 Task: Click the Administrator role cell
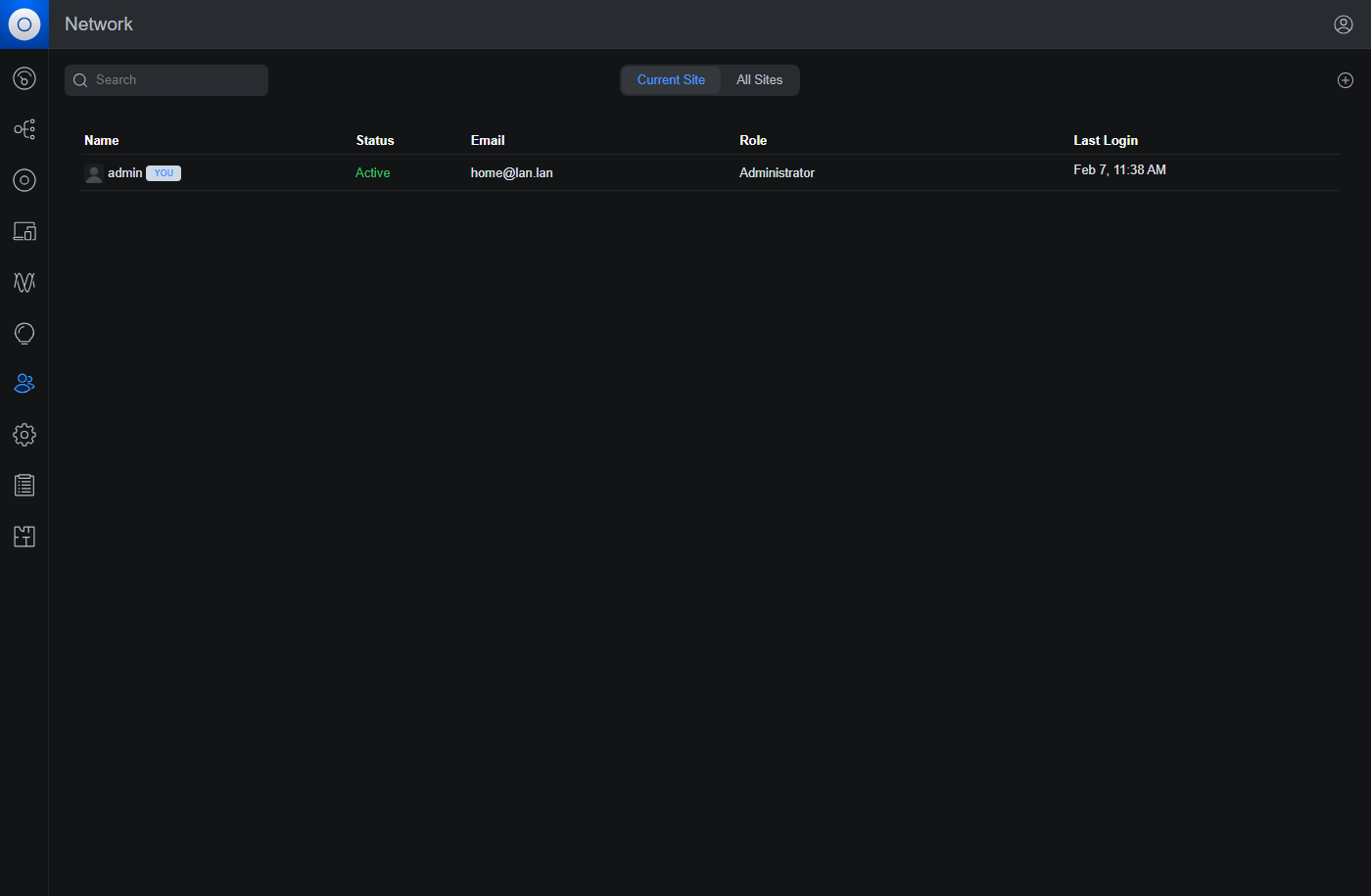pyautogui.click(x=777, y=172)
